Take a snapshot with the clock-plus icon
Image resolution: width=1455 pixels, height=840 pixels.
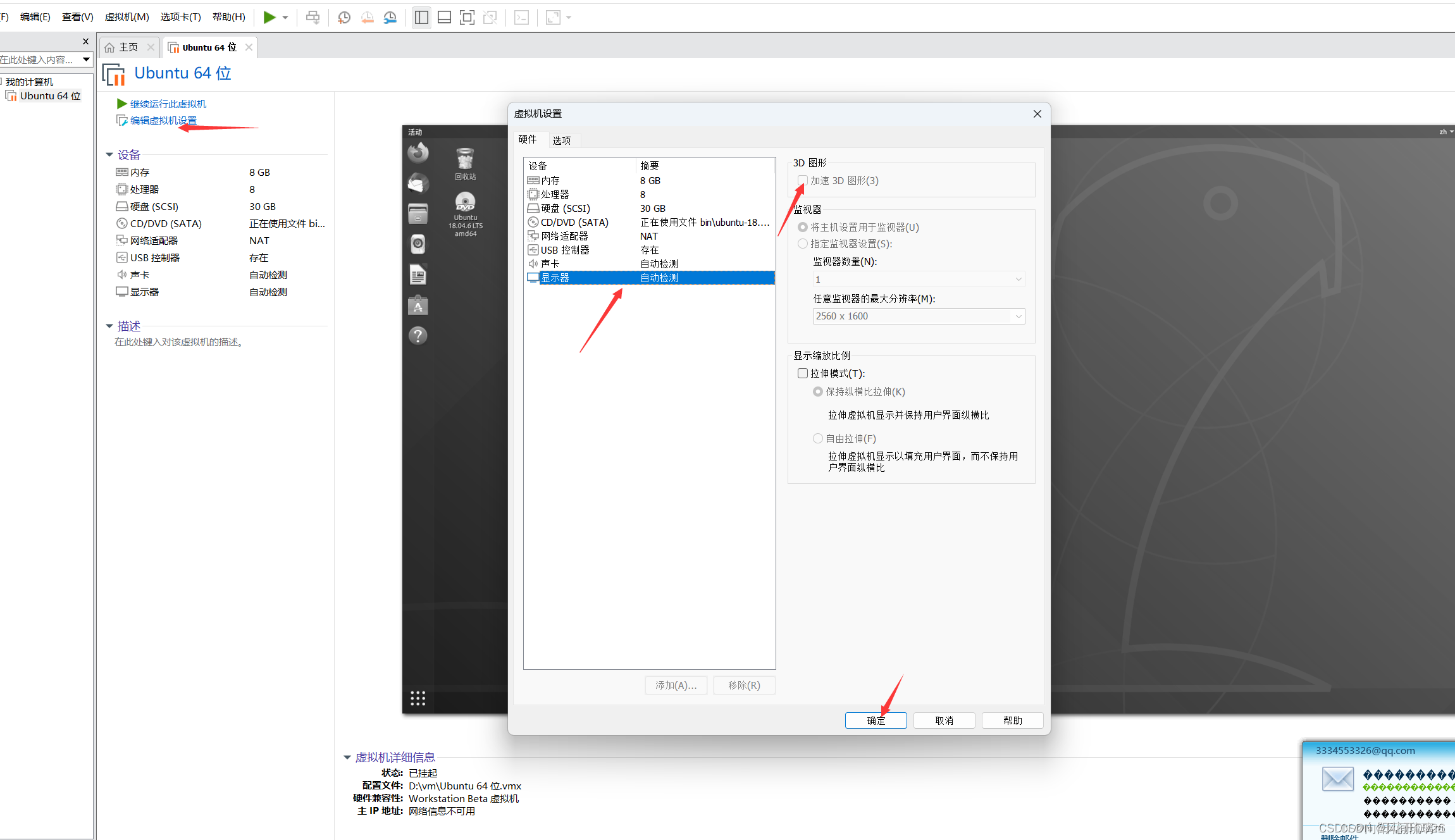point(344,17)
